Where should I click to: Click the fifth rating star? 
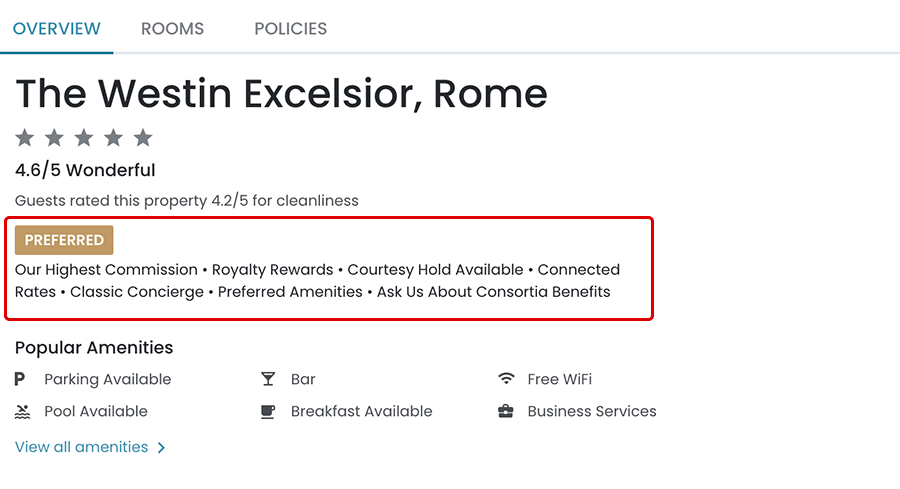tap(143, 137)
